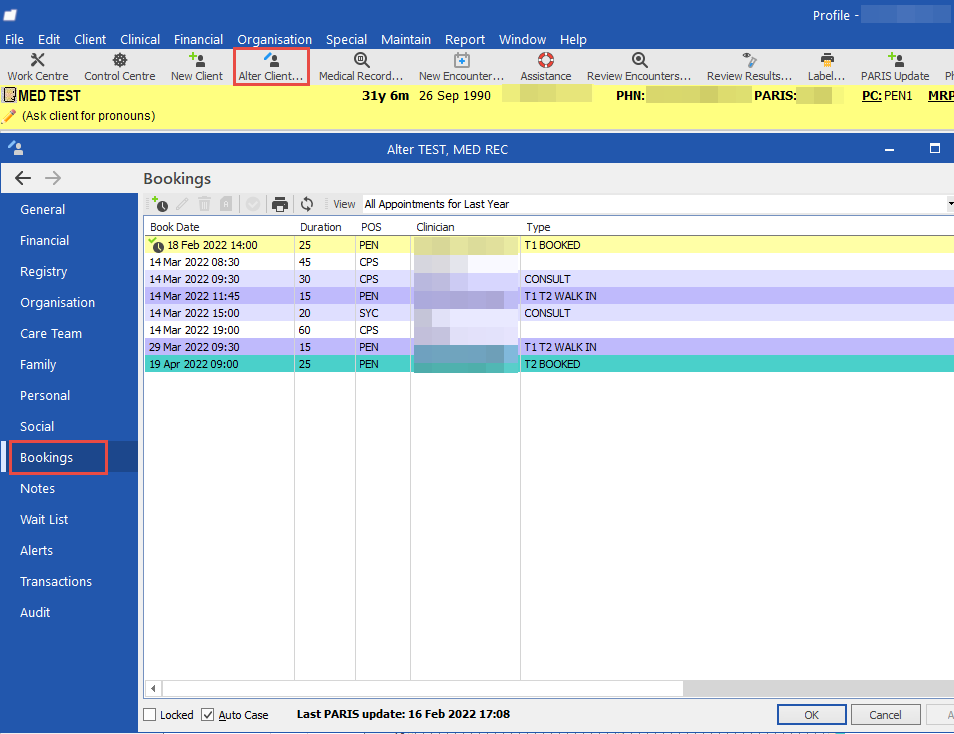Open the View appointments filter dropdown
This screenshot has height=734, width=954.
948,203
